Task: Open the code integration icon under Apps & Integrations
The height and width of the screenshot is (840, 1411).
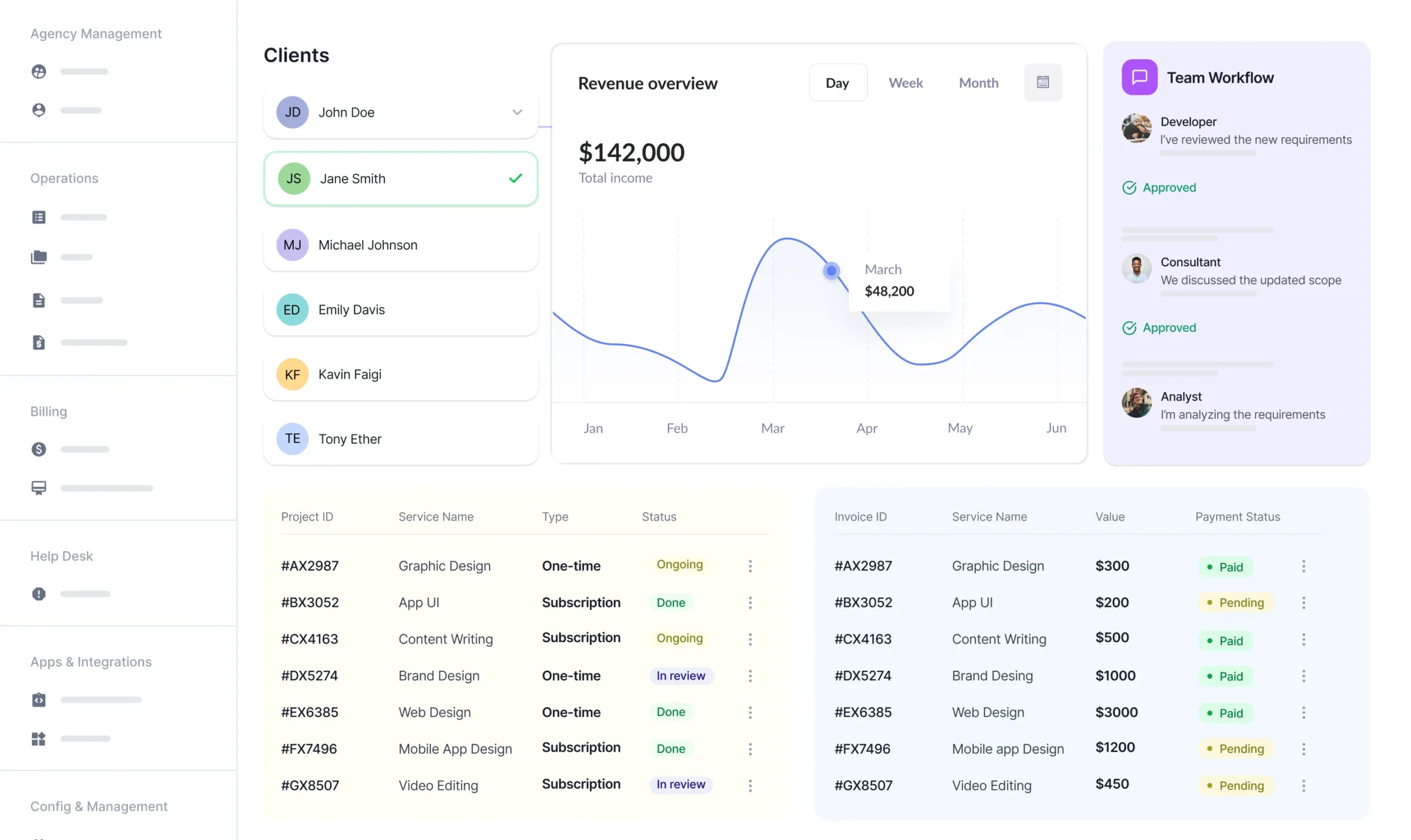Action: [x=39, y=699]
